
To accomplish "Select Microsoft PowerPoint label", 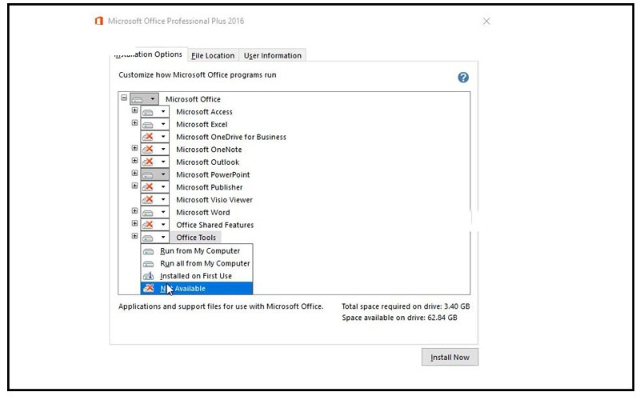I will tap(213, 175).
